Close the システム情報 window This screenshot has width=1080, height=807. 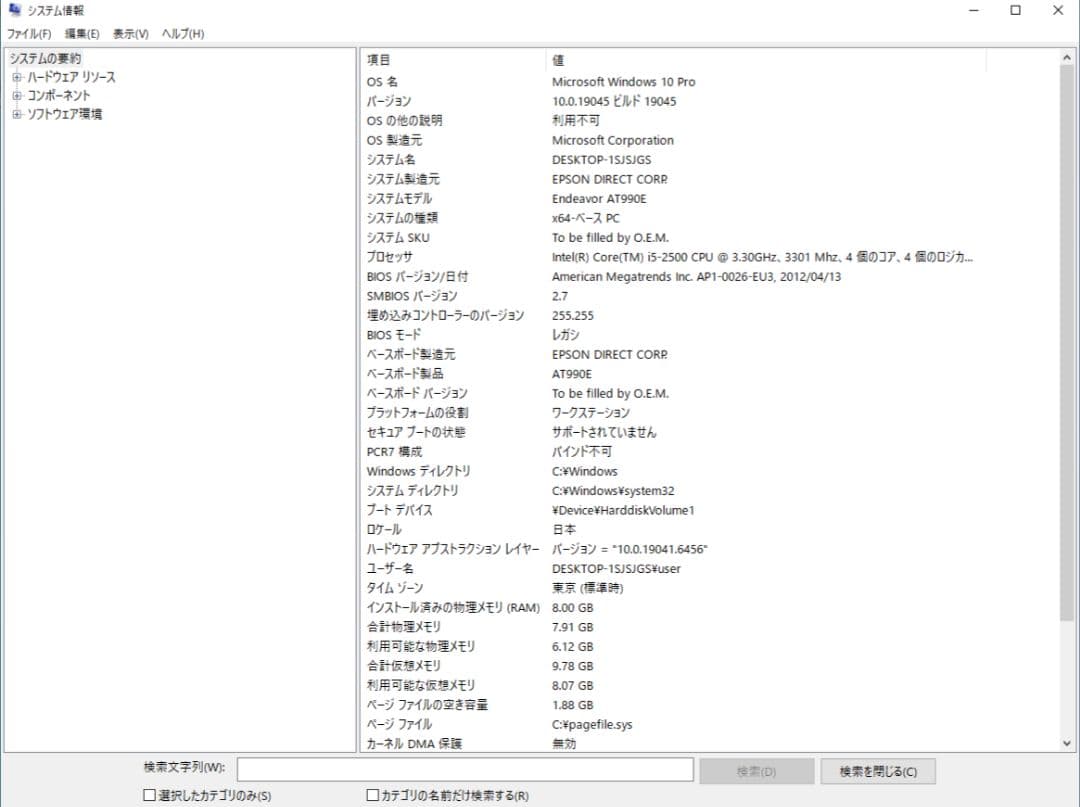click(x=1058, y=10)
